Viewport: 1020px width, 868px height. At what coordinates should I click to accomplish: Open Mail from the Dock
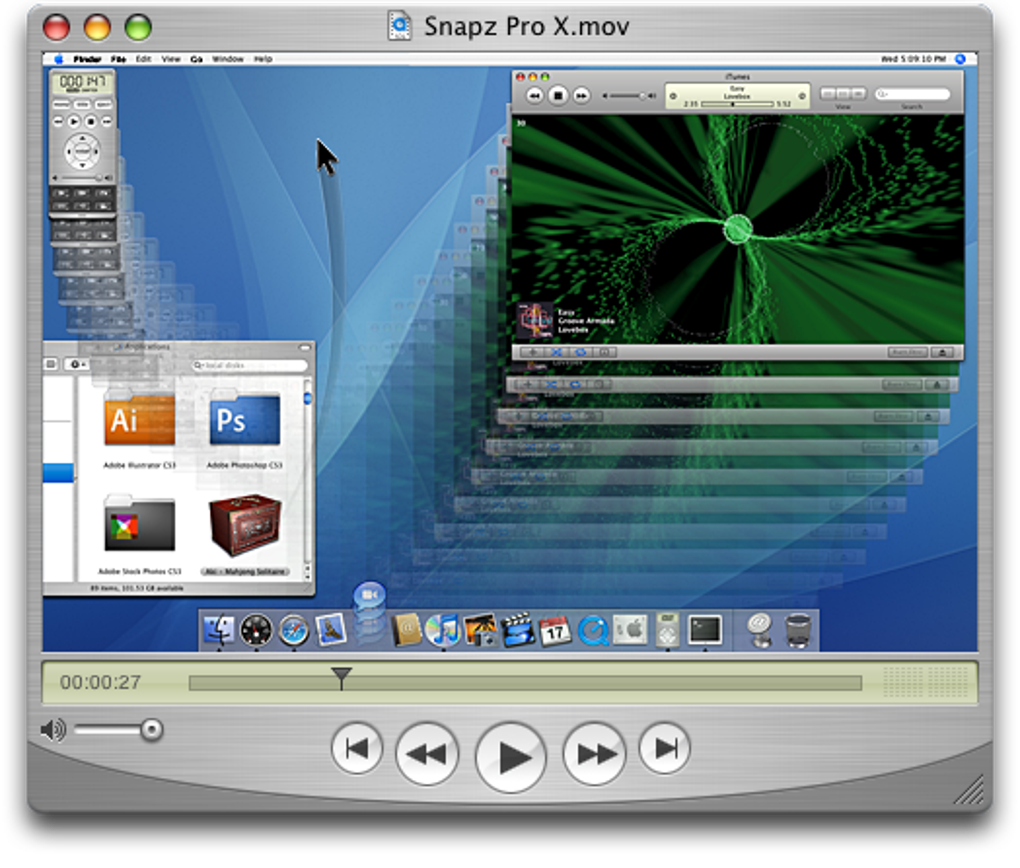(330, 629)
